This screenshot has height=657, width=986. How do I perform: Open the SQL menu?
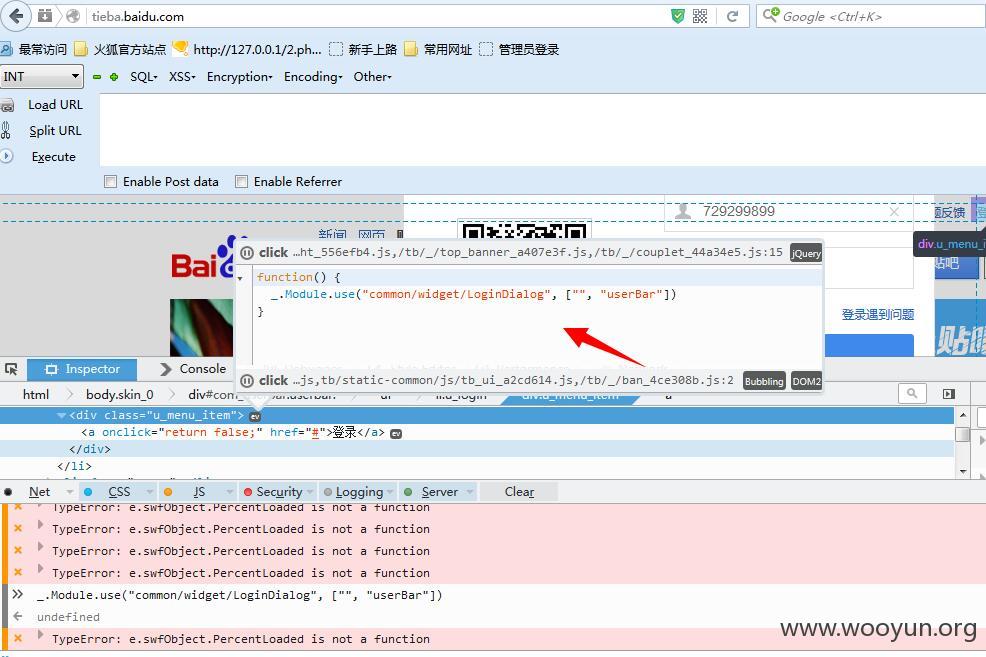(143, 77)
